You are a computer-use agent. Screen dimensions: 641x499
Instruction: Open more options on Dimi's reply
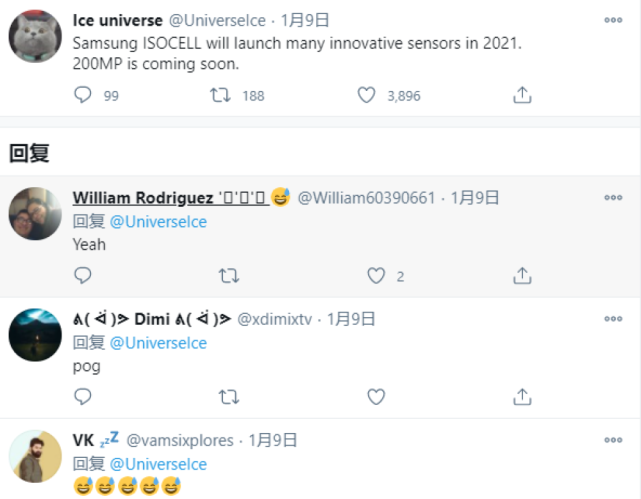tap(612, 319)
